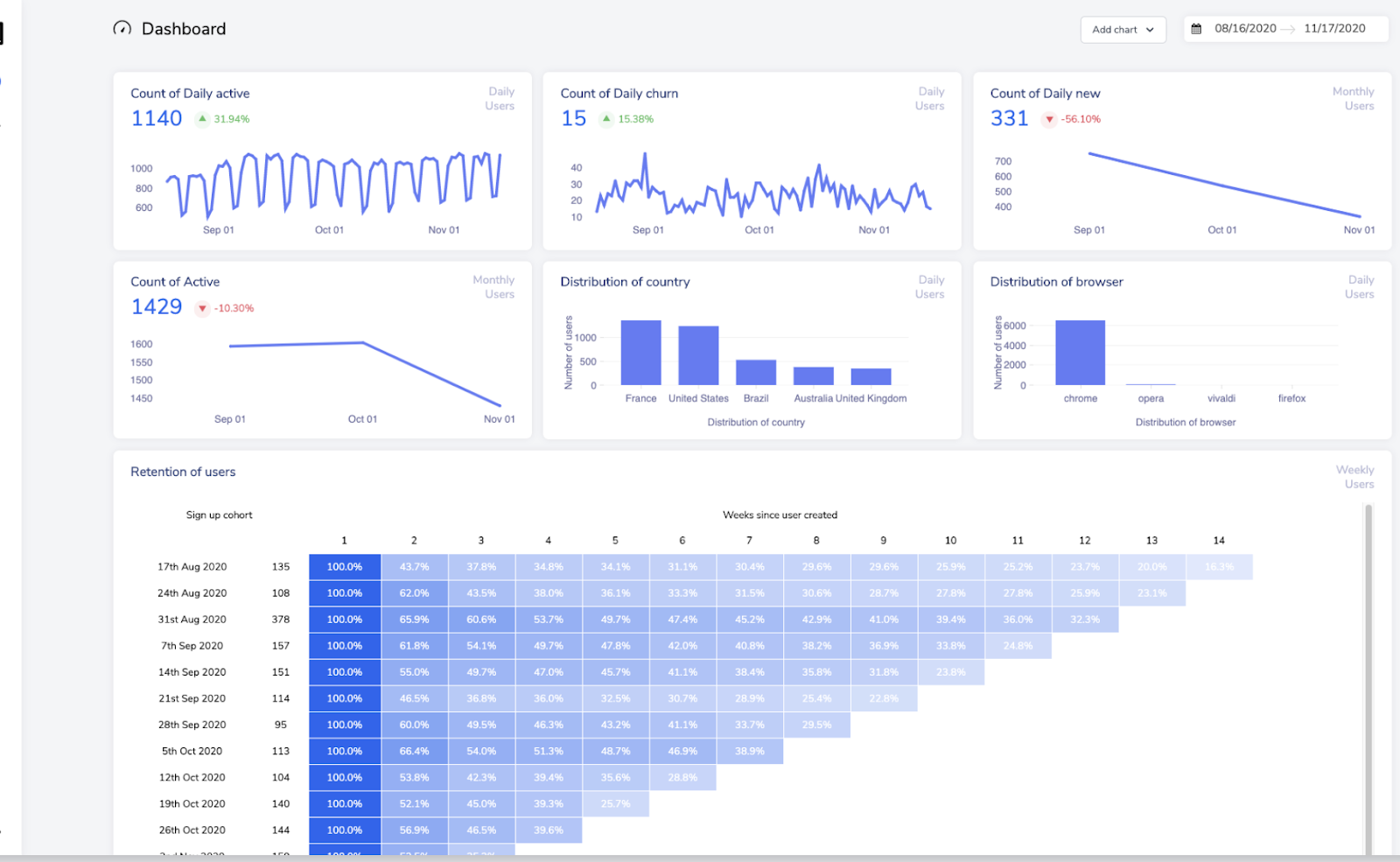Click the calendar icon in date range
Viewport: 1400px width, 862px height.
tap(1196, 28)
